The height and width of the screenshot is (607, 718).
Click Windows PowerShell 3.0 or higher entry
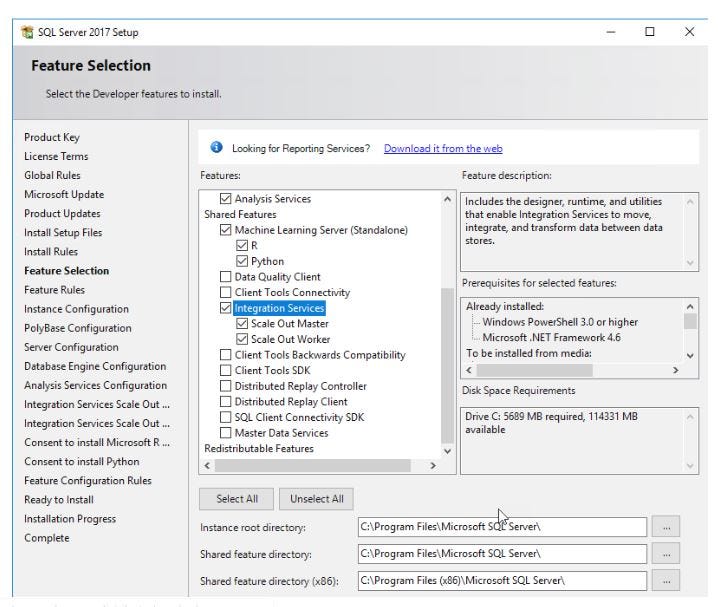560,322
